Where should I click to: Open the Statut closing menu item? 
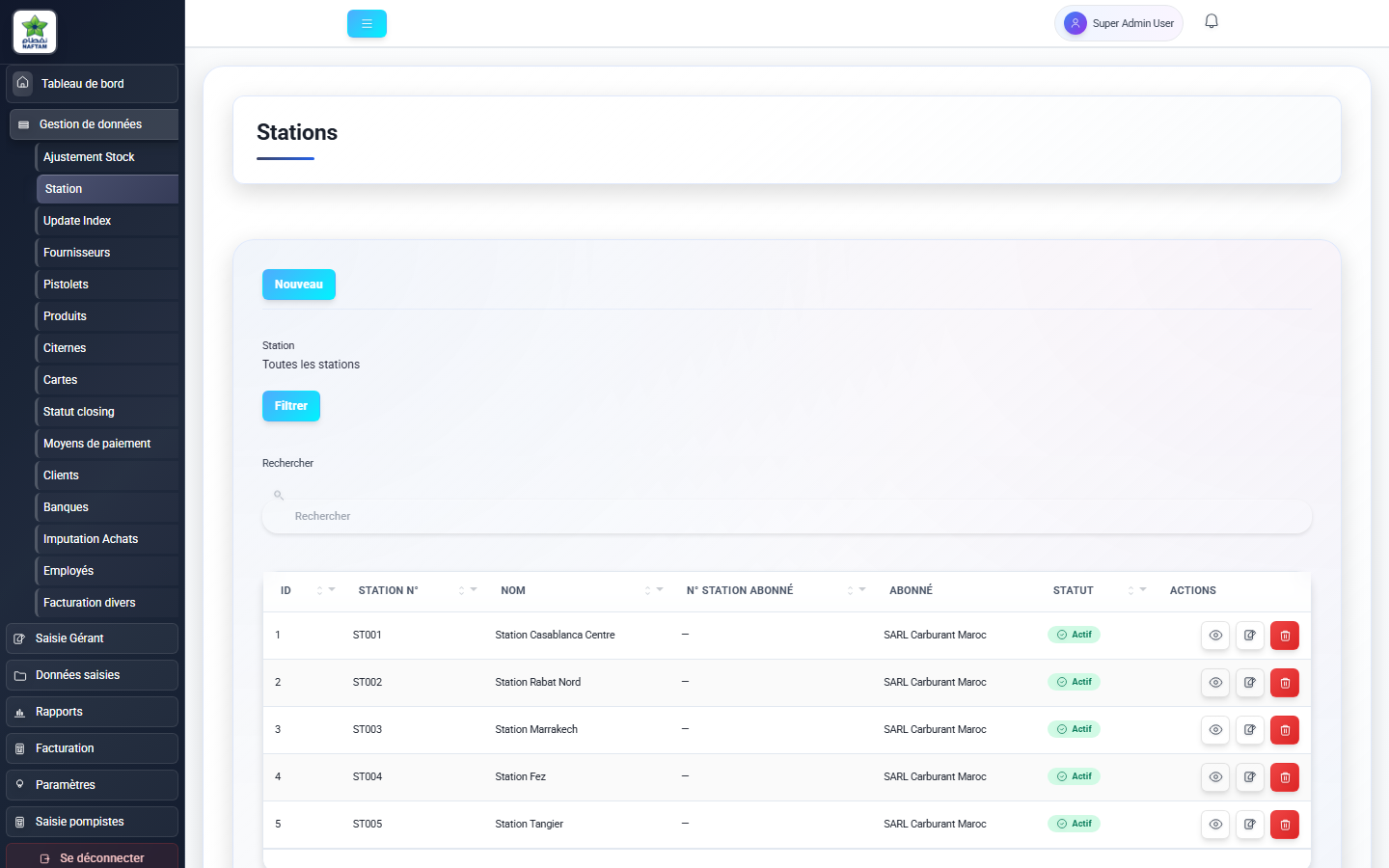click(x=106, y=412)
